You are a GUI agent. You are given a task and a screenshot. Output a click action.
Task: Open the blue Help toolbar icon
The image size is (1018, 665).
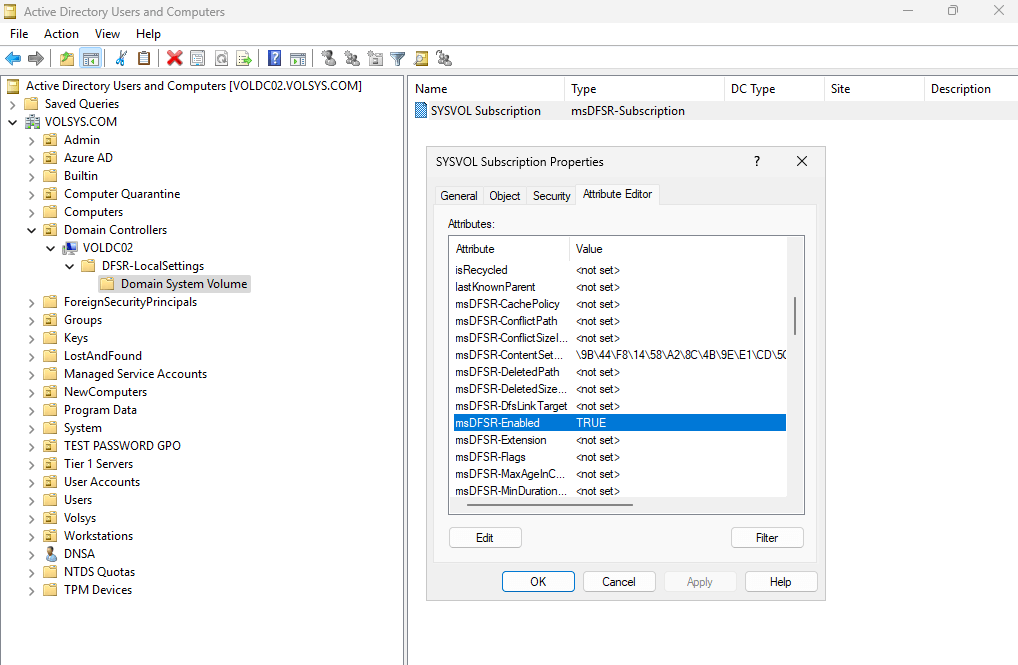coord(274,59)
